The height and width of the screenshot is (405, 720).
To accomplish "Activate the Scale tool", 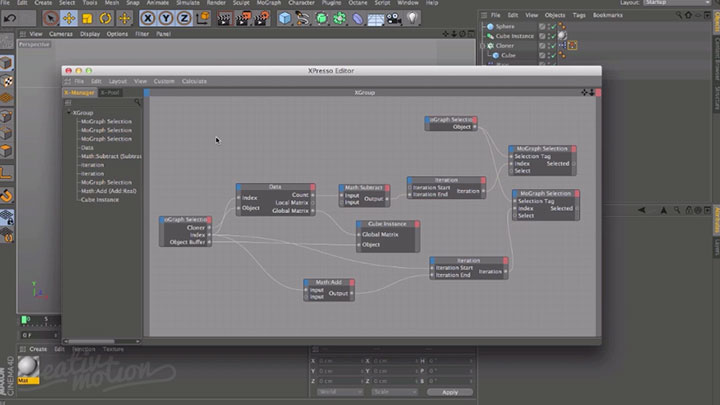I will coord(87,18).
